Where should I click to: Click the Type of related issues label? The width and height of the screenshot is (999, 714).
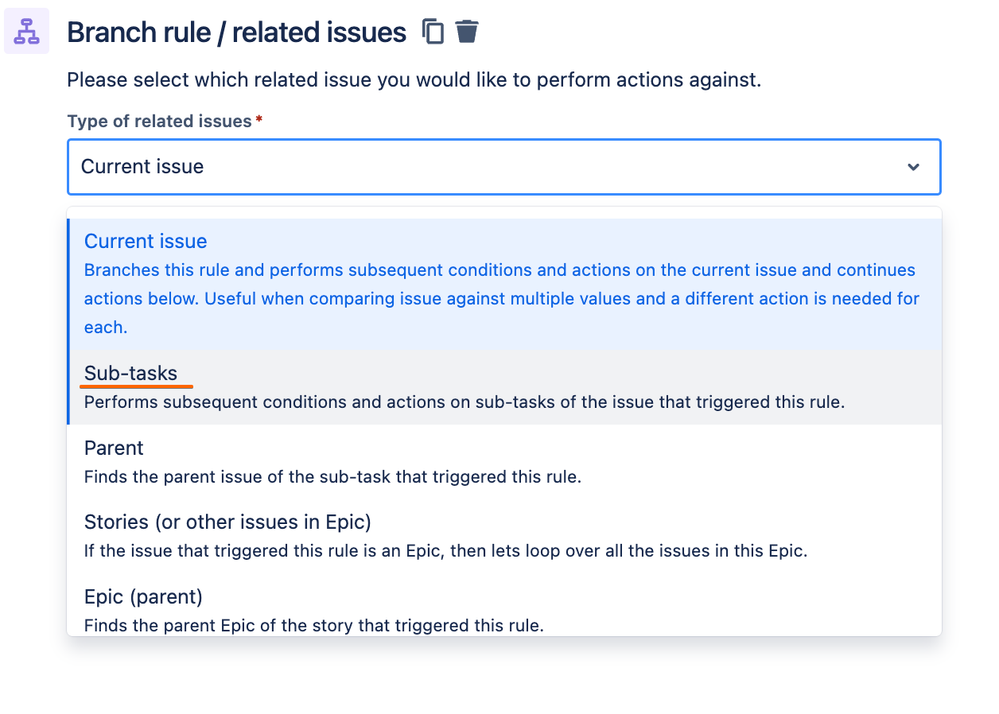159,121
